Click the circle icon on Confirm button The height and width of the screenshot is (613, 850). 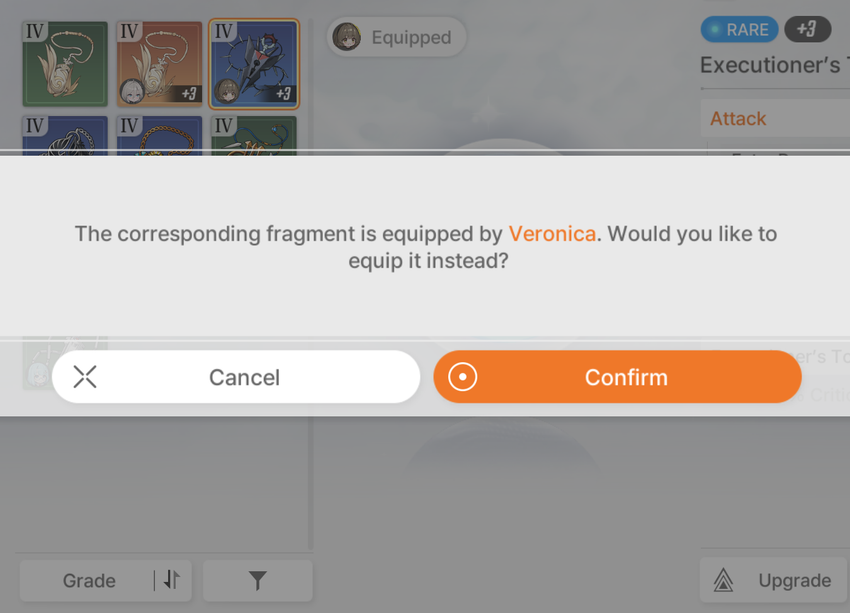pos(463,377)
